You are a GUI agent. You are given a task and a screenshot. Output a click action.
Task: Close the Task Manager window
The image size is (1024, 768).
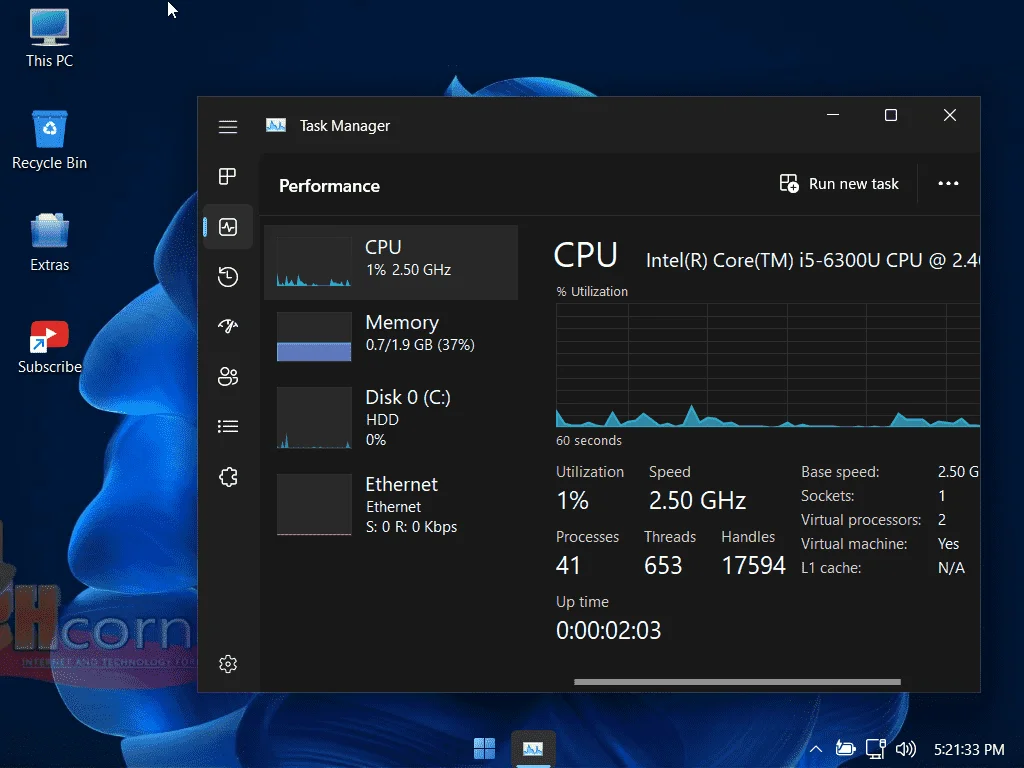click(x=950, y=116)
